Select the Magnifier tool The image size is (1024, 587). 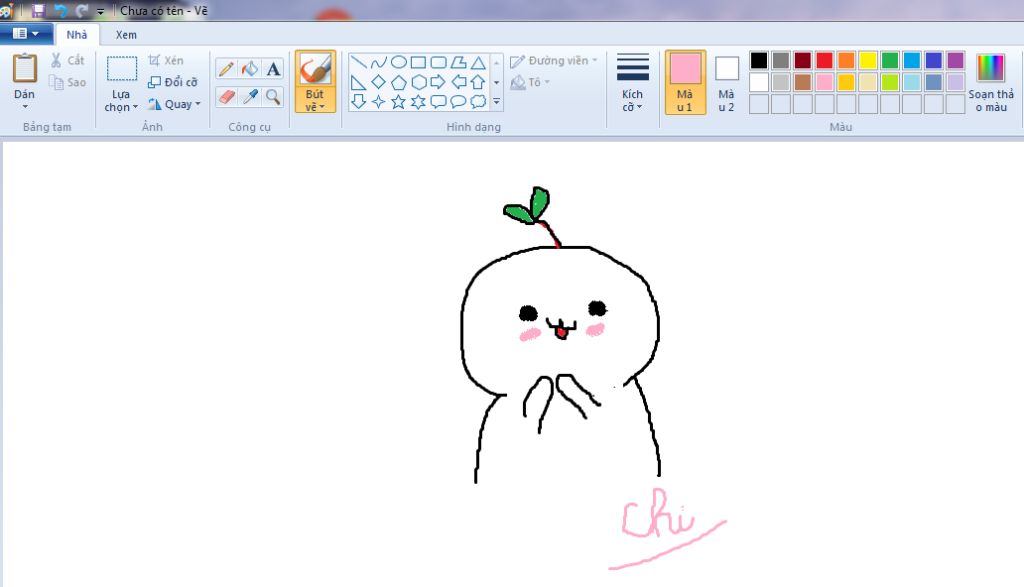pos(273,97)
